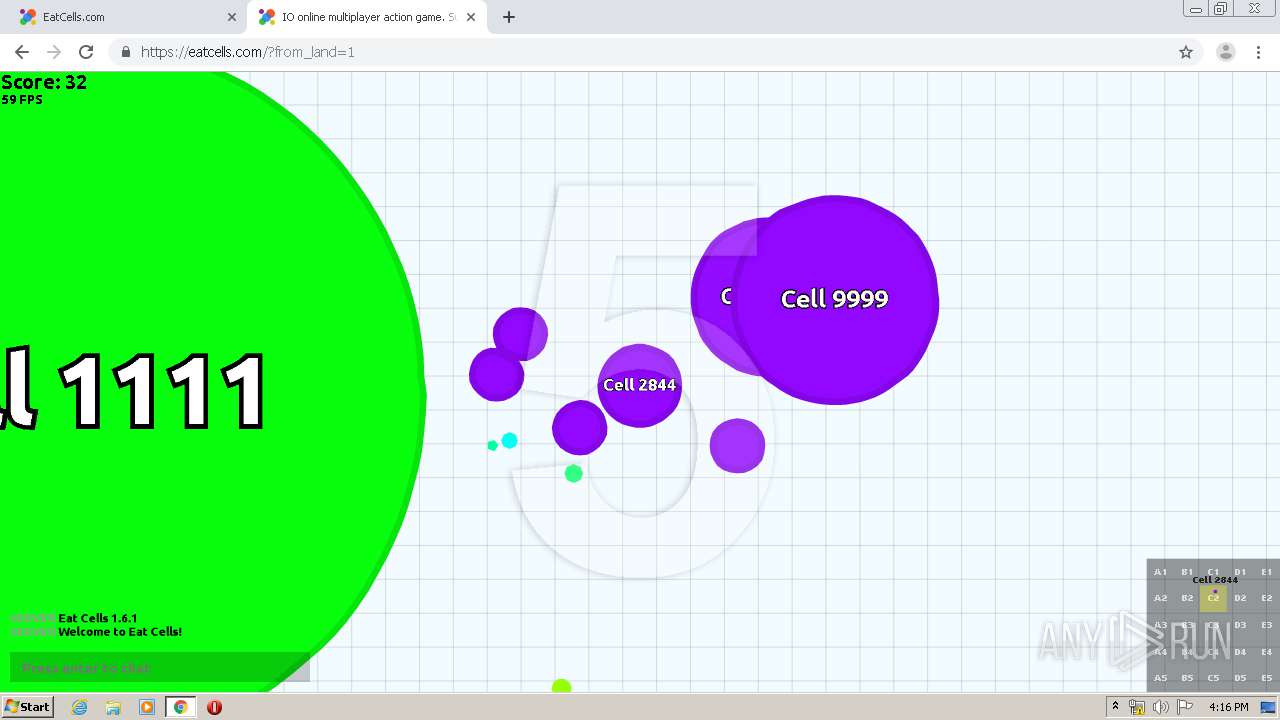Close the IO online multiplayer game tab
This screenshot has width=1280, height=720.
tap(473, 17)
